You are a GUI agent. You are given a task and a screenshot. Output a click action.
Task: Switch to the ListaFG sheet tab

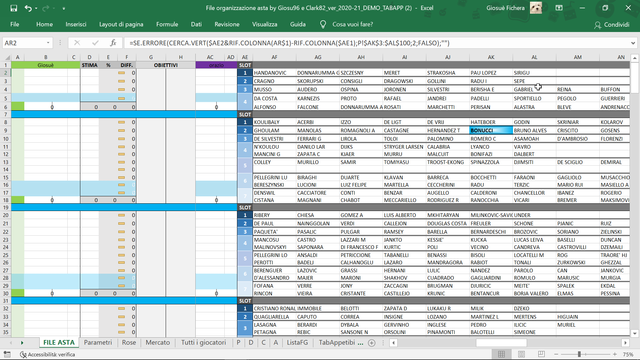coord(297,342)
